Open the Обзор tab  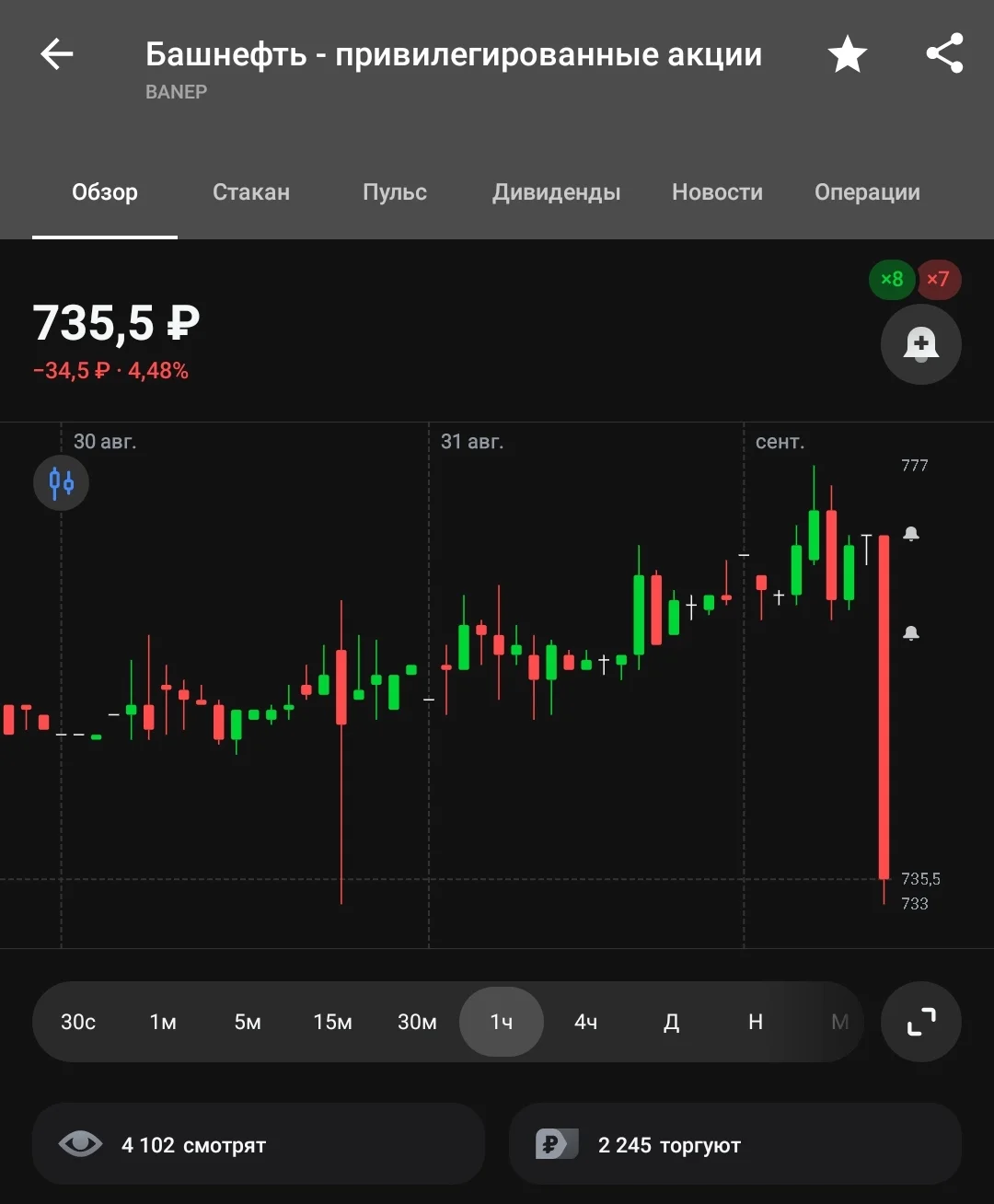pyautogui.click(x=105, y=191)
